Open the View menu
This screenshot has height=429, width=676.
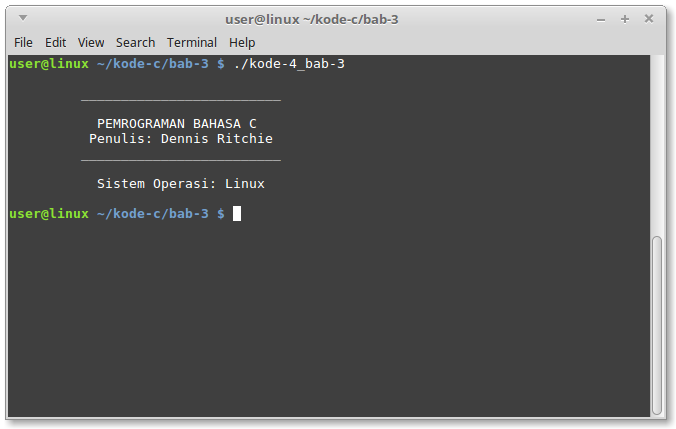[x=91, y=43]
